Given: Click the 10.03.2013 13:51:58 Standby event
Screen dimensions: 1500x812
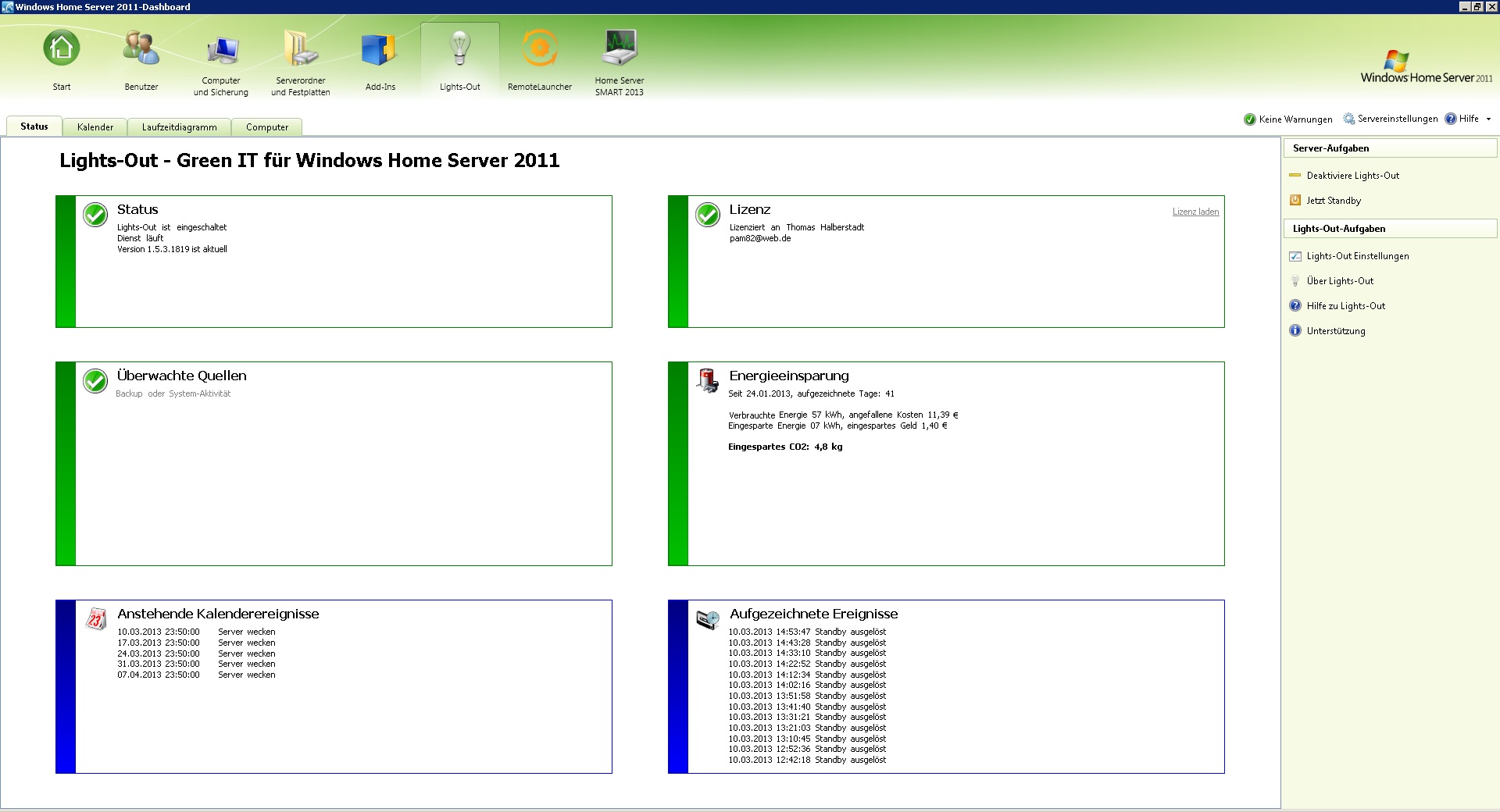Looking at the screenshot, I should (807, 696).
